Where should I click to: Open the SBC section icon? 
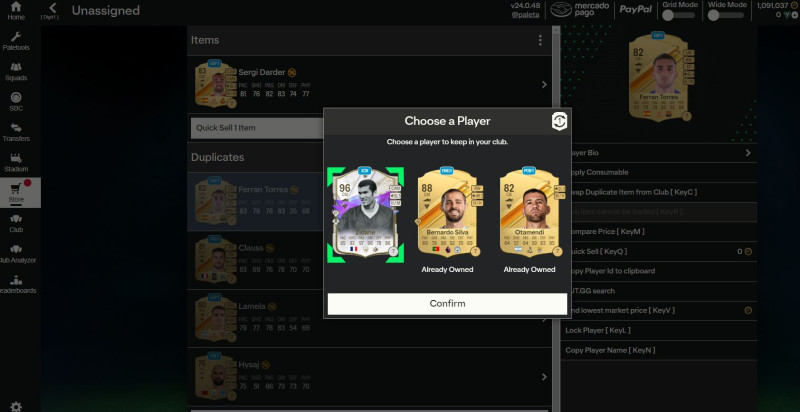(16, 97)
